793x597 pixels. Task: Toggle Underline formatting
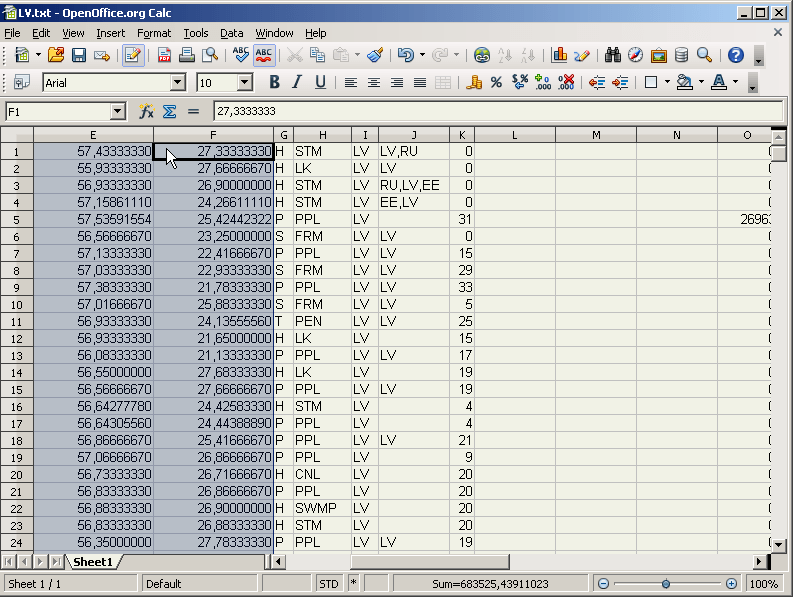pyautogui.click(x=320, y=82)
